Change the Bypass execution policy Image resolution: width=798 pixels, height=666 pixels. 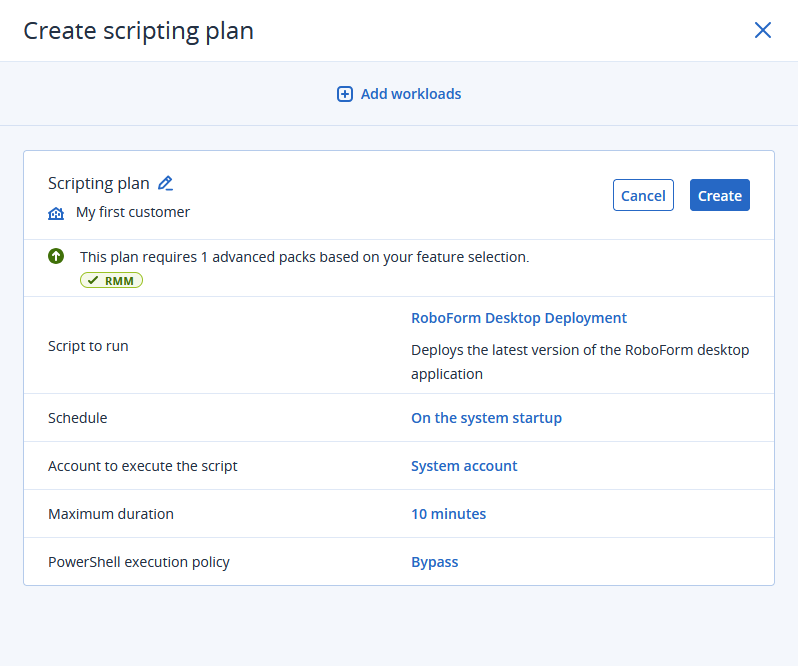coord(435,562)
